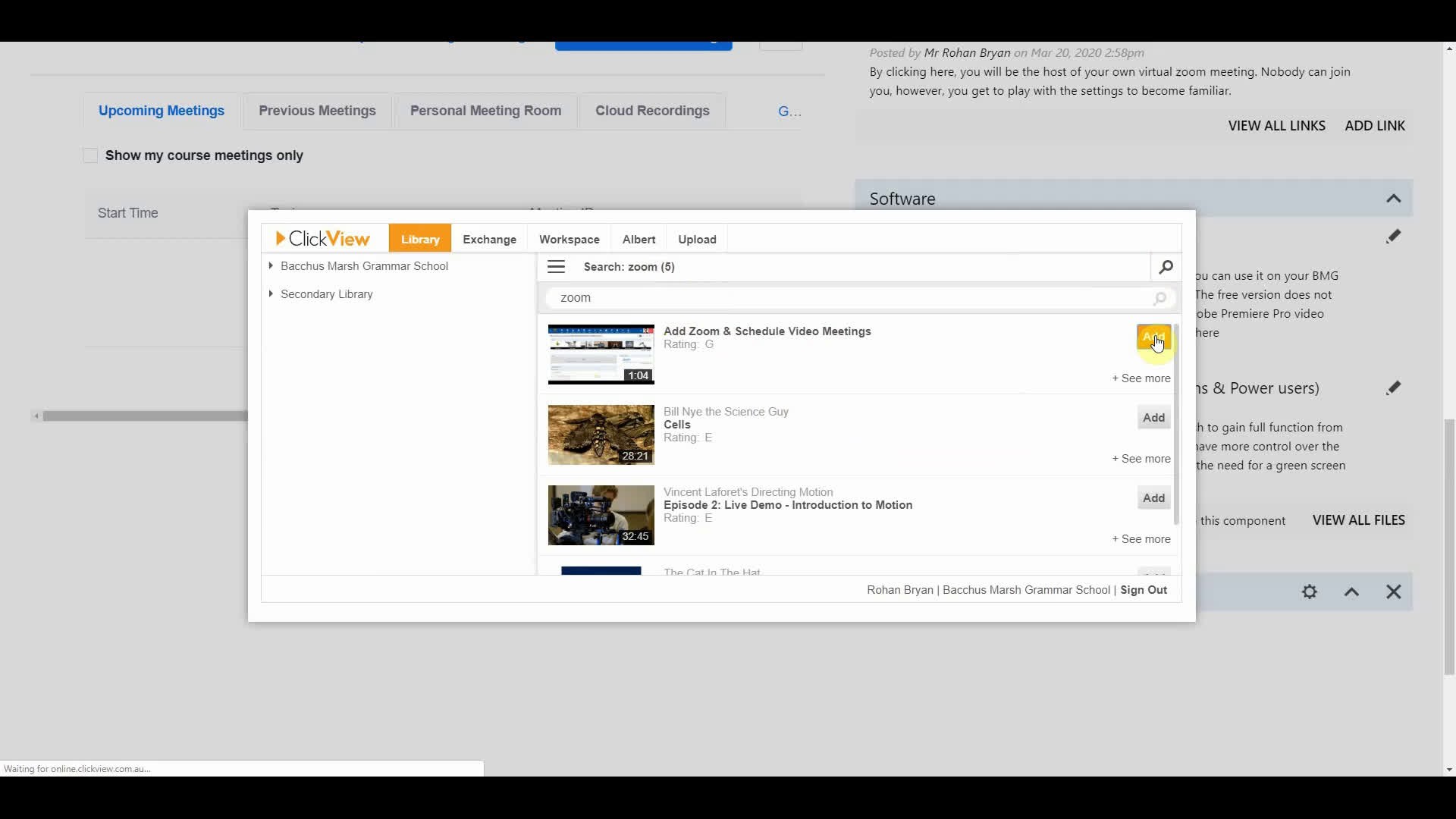This screenshot has height=819, width=1456.
Task: Add the Cells video
Action: tap(1153, 418)
